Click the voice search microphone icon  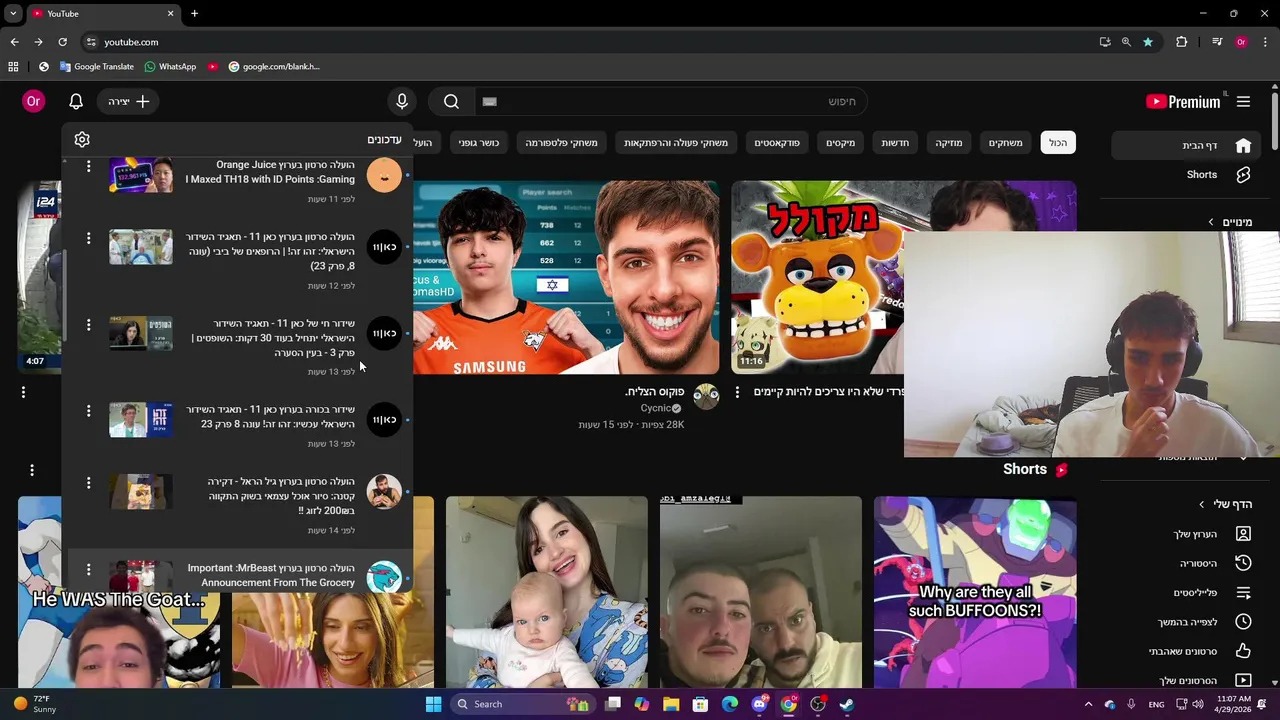click(402, 101)
